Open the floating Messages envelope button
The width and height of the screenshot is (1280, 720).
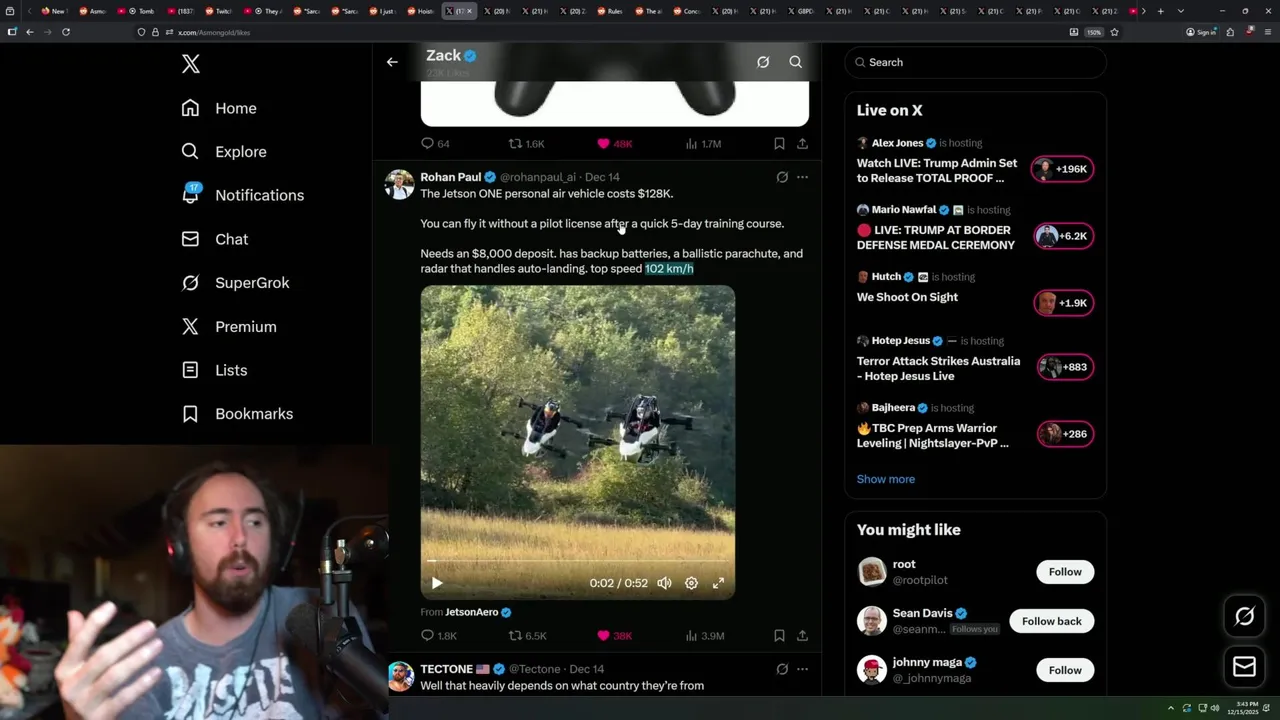coord(1244,666)
